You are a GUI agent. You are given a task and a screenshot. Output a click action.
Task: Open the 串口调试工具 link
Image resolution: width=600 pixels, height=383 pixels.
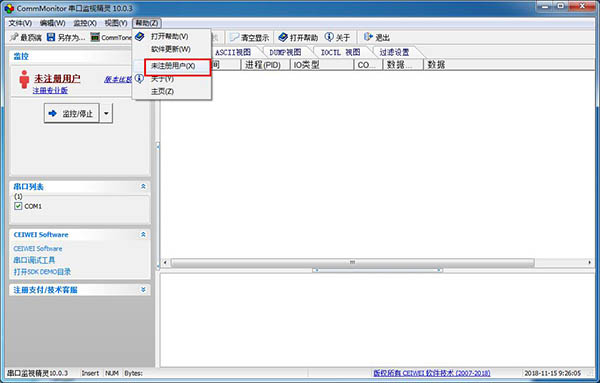tap(34, 260)
